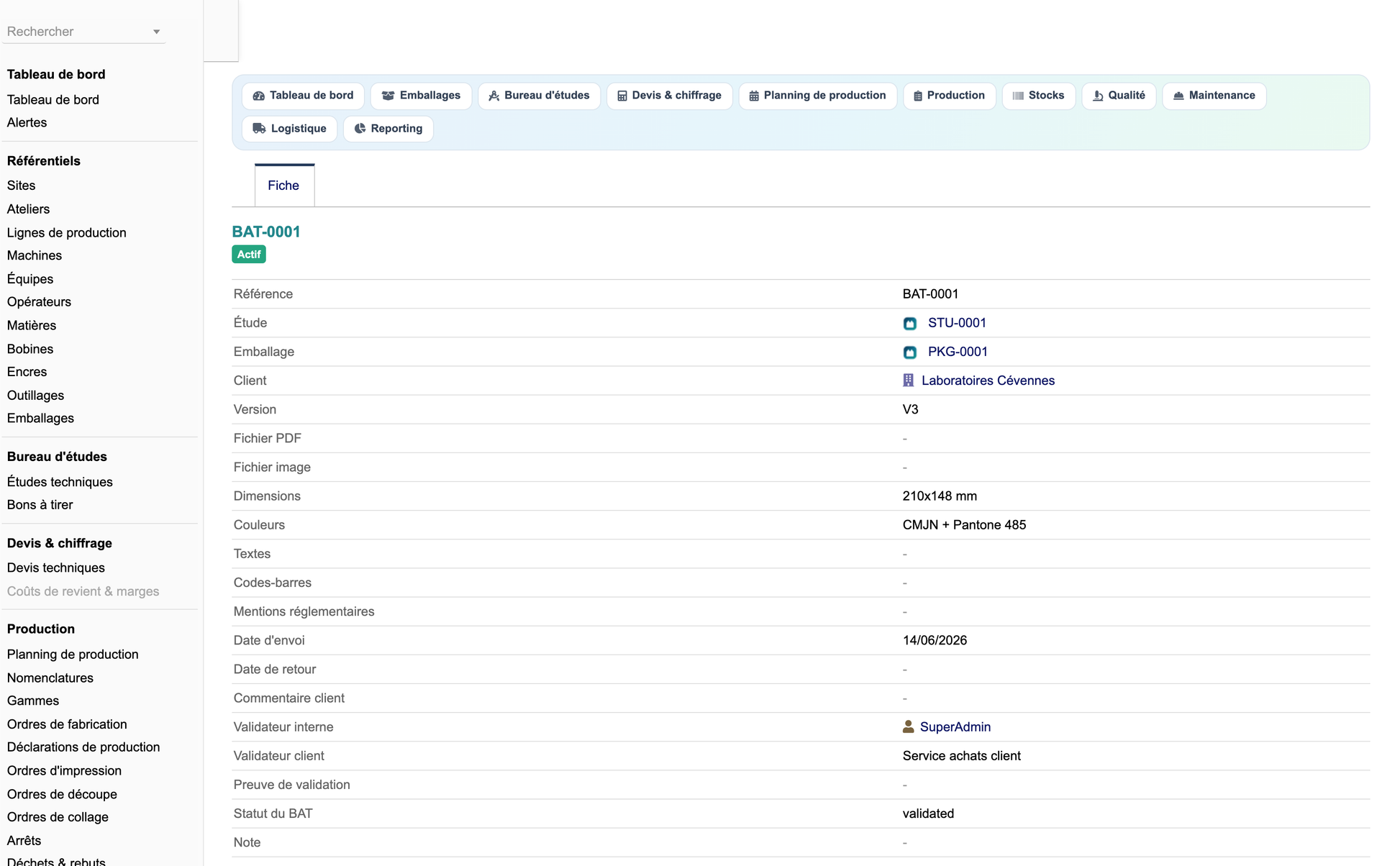Open Arrêts in the sidebar
The image size is (1400, 866).
click(x=24, y=840)
